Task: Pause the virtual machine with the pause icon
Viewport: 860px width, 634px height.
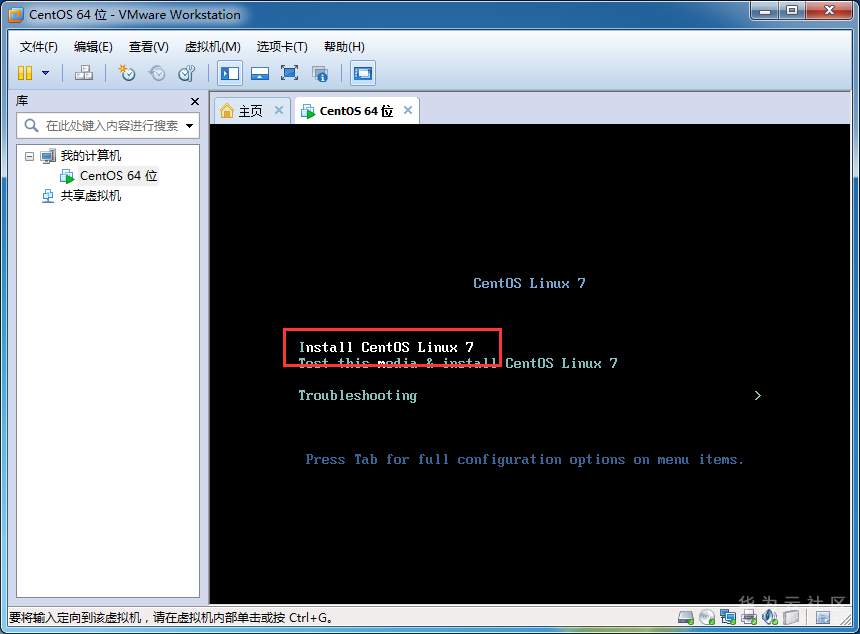Action: (25, 73)
